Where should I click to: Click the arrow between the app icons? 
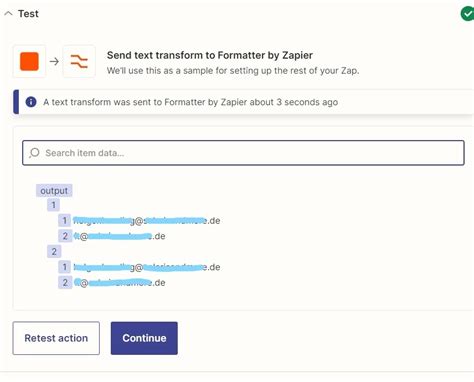54,61
